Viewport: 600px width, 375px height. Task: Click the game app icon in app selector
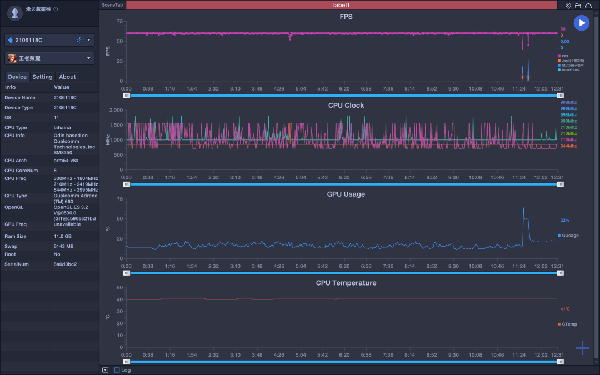12,58
